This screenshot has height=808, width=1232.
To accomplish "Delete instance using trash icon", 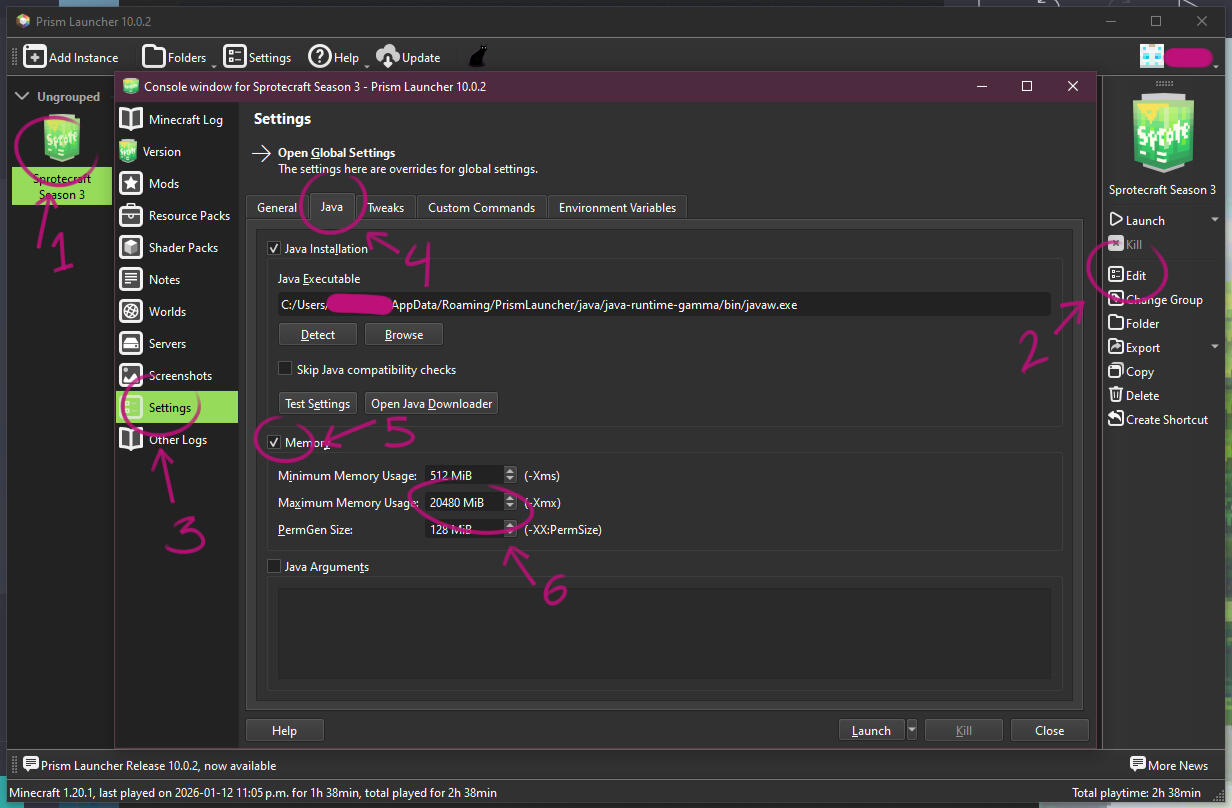I will [1116, 395].
